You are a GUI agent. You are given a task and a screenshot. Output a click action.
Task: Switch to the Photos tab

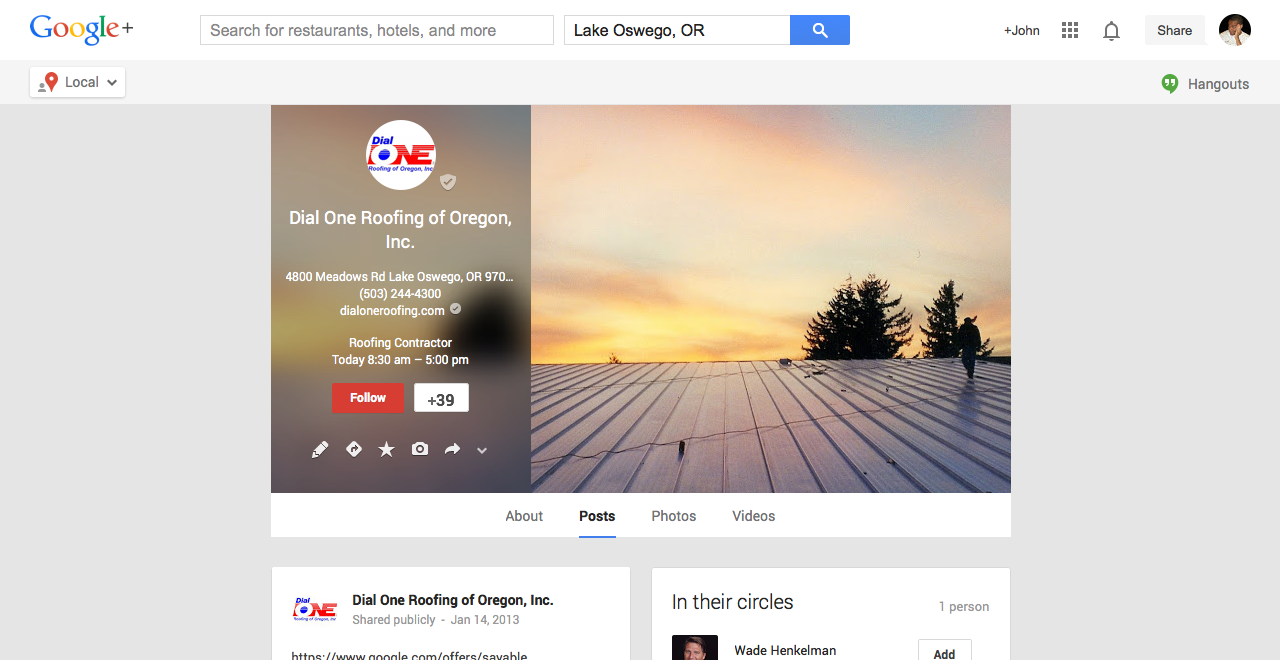coord(674,516)
